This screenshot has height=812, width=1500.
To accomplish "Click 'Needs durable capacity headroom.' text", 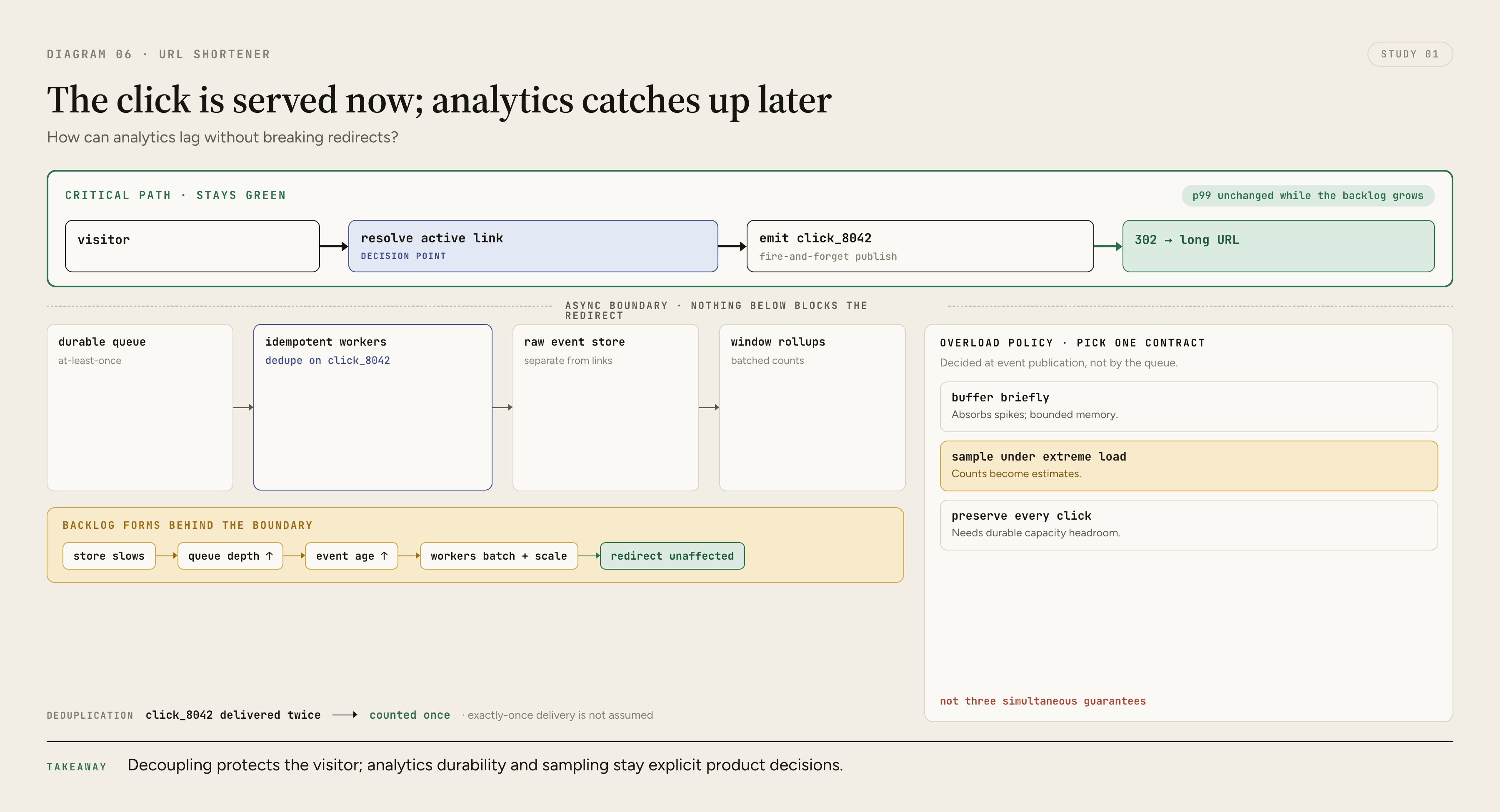I will coord(1035,533).
